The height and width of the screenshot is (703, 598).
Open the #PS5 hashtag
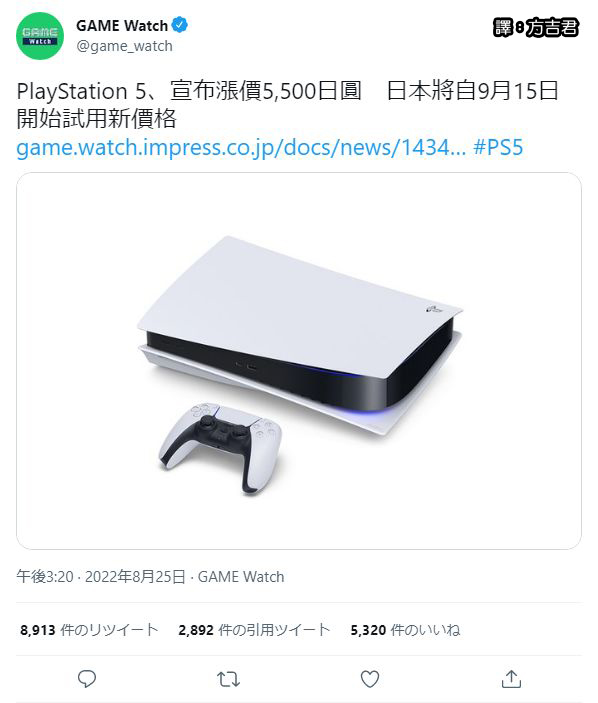click(498, 147)
